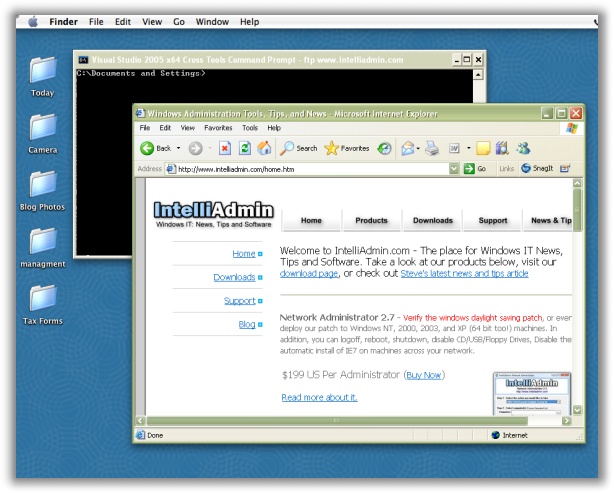Click the Support link in left sidebar
This screenshot has height=493, width=614.
click(x=240, y=301)
